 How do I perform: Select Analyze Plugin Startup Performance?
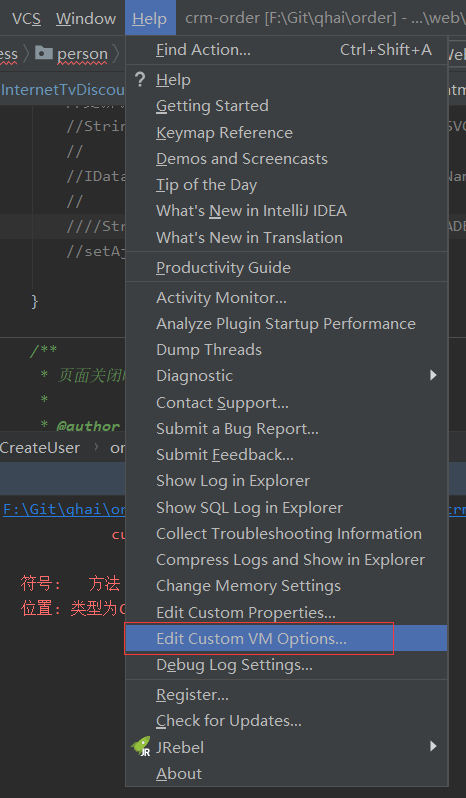coord(286,324)
